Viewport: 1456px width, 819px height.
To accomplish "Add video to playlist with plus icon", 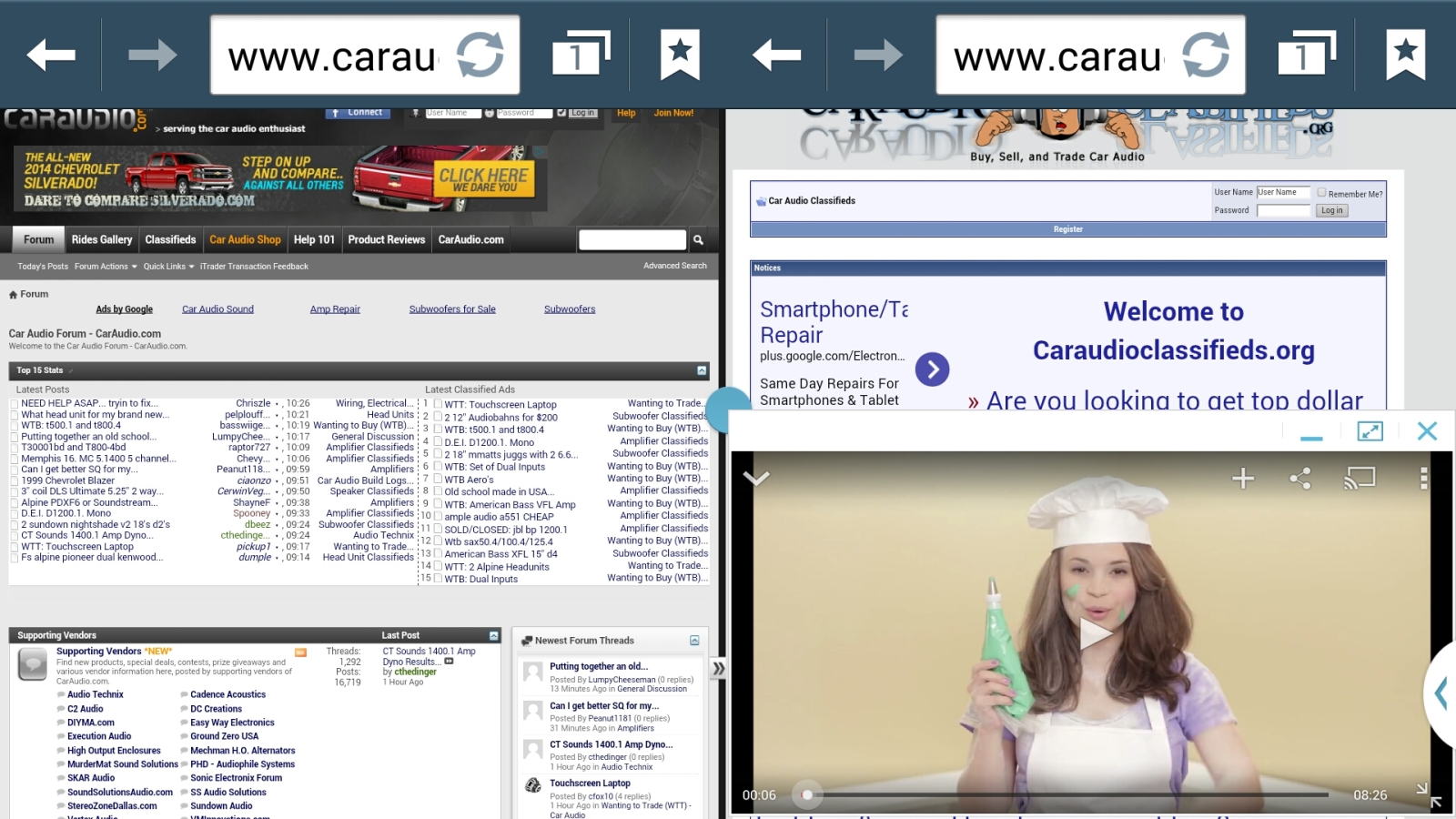I will pyautogui.click(x=1243, y=479).
